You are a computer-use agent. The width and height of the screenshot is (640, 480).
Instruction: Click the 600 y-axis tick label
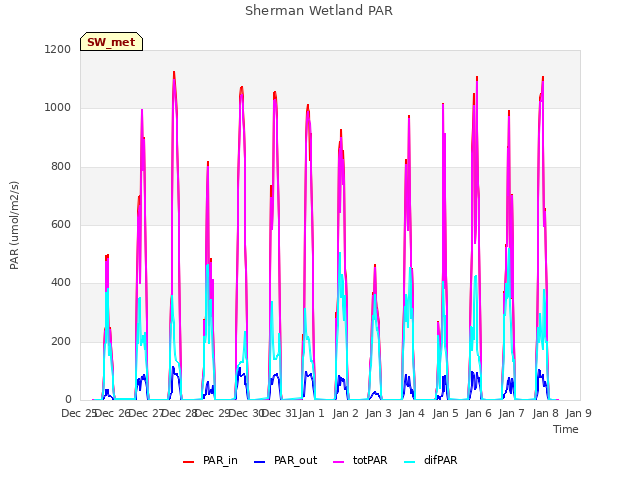61,224
